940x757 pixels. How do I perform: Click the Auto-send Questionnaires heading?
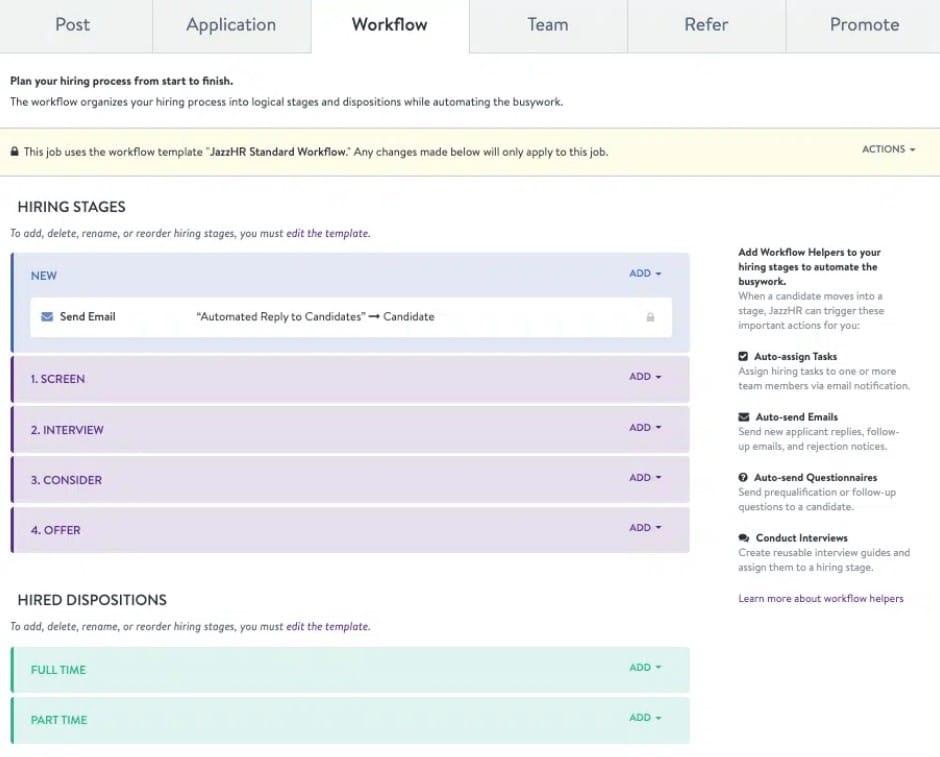[815, 477]
